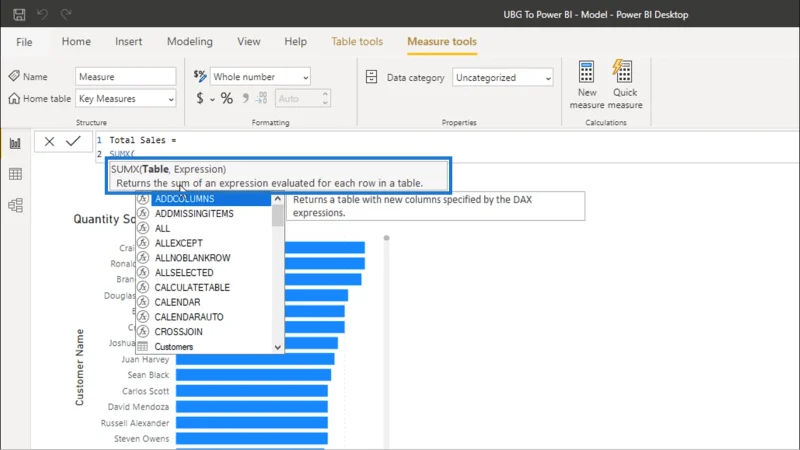Apply percentage format icon
This screenshot has height=450, width=800.
(227, 98)
